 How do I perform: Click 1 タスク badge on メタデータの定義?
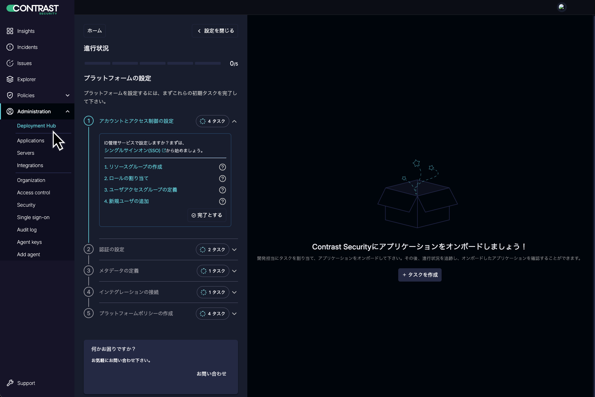pyautogui.click(x=213, y=271)
